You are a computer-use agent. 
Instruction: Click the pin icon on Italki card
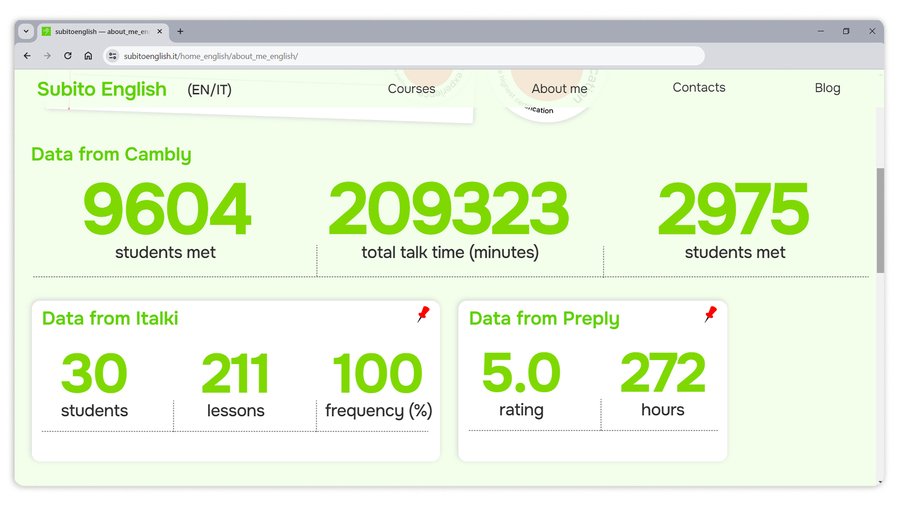pyautogui.click(x=423, y=314)
